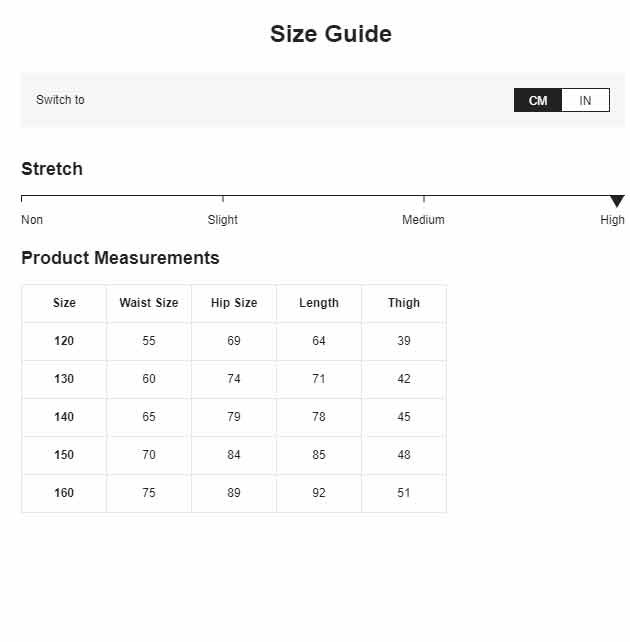Select the CM unit option
This screenshot has width=630, height=642.
point(538,100)
